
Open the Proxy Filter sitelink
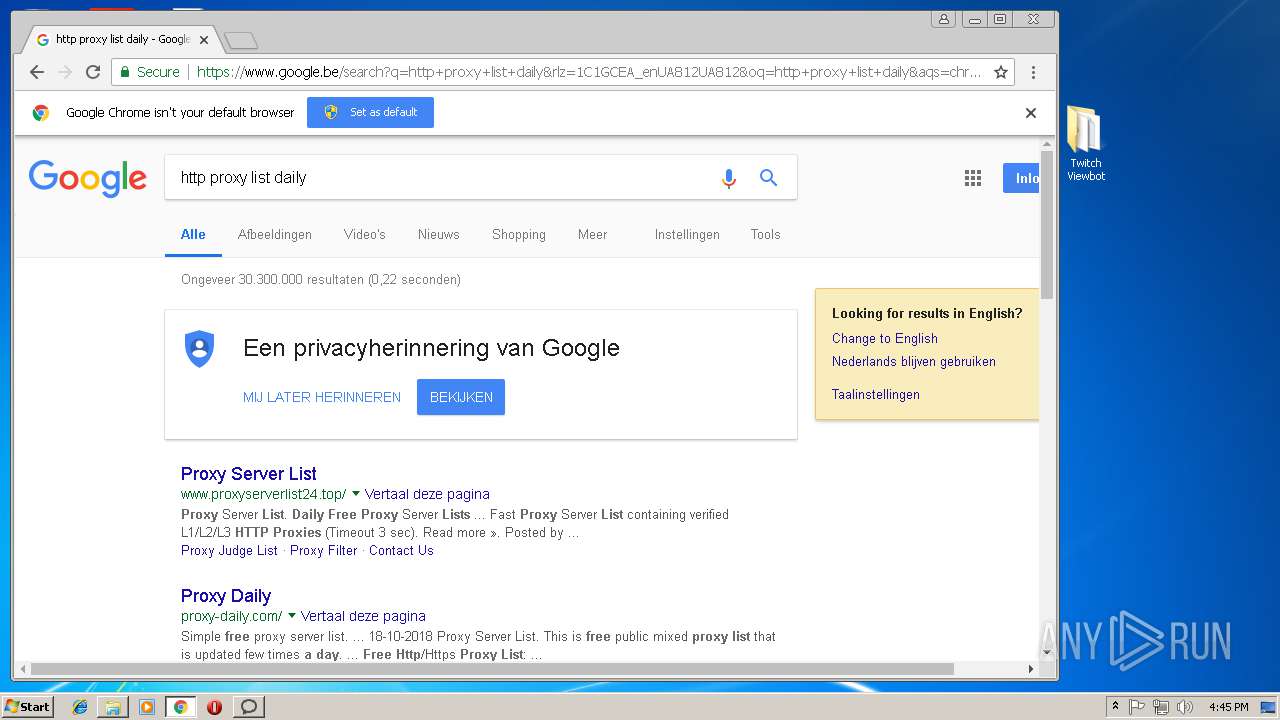(324, 551)
